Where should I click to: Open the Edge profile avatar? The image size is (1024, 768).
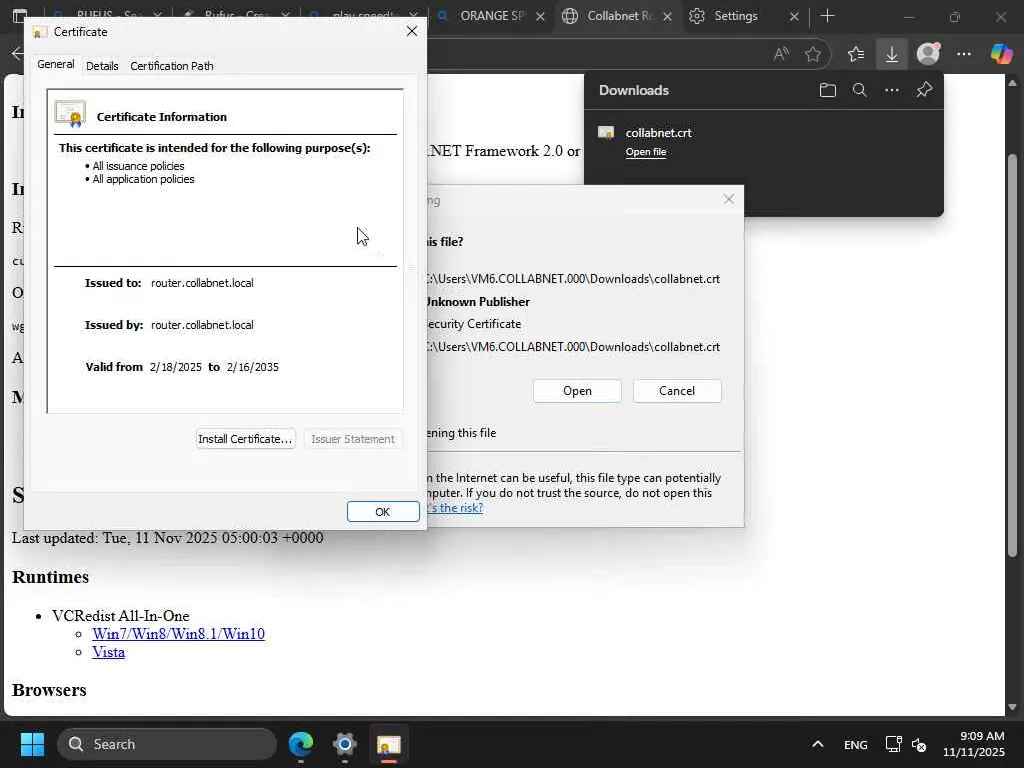pyautogui.click(x=928, y=54)
